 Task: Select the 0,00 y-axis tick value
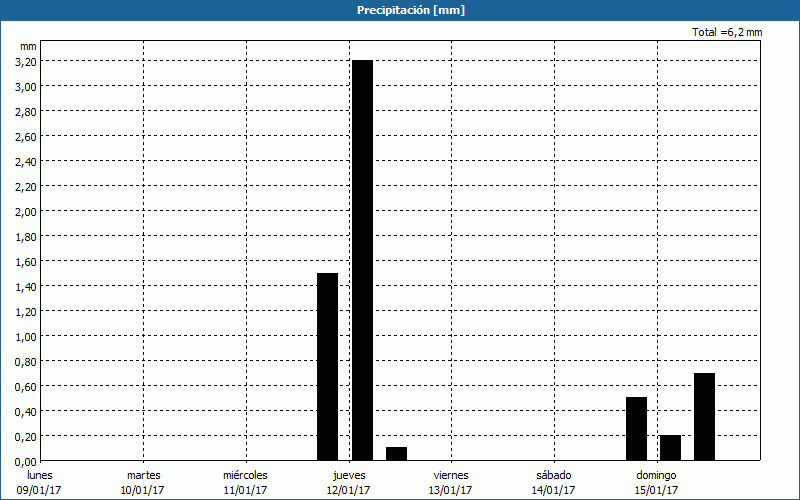pos(26,461)
